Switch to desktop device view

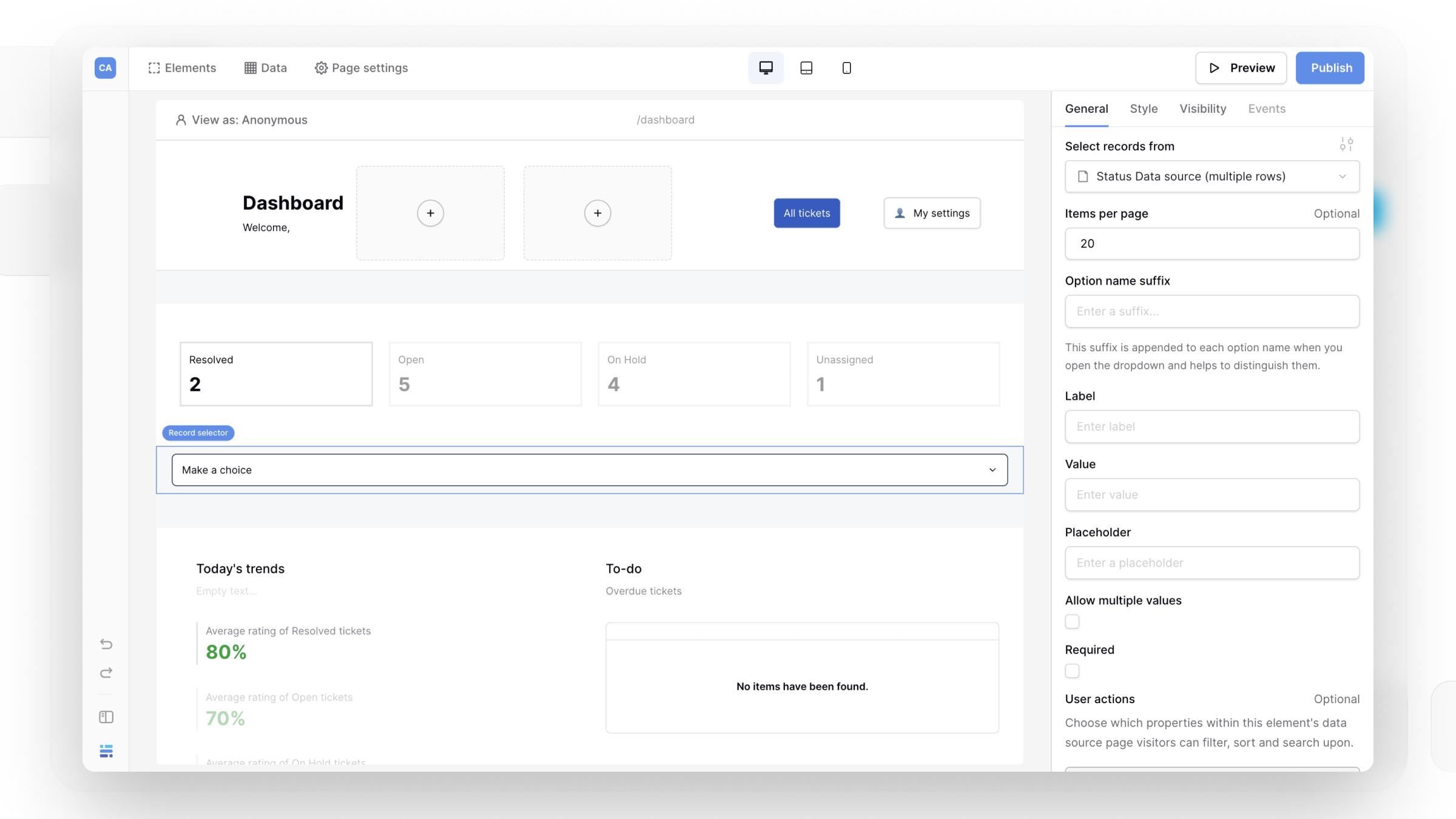pos(766,68)
